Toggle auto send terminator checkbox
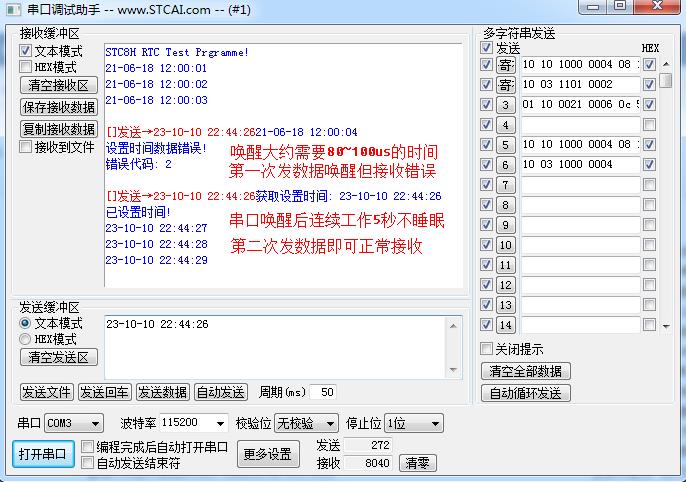This screenshot has height=482, width=686. (x=88, y=462)
